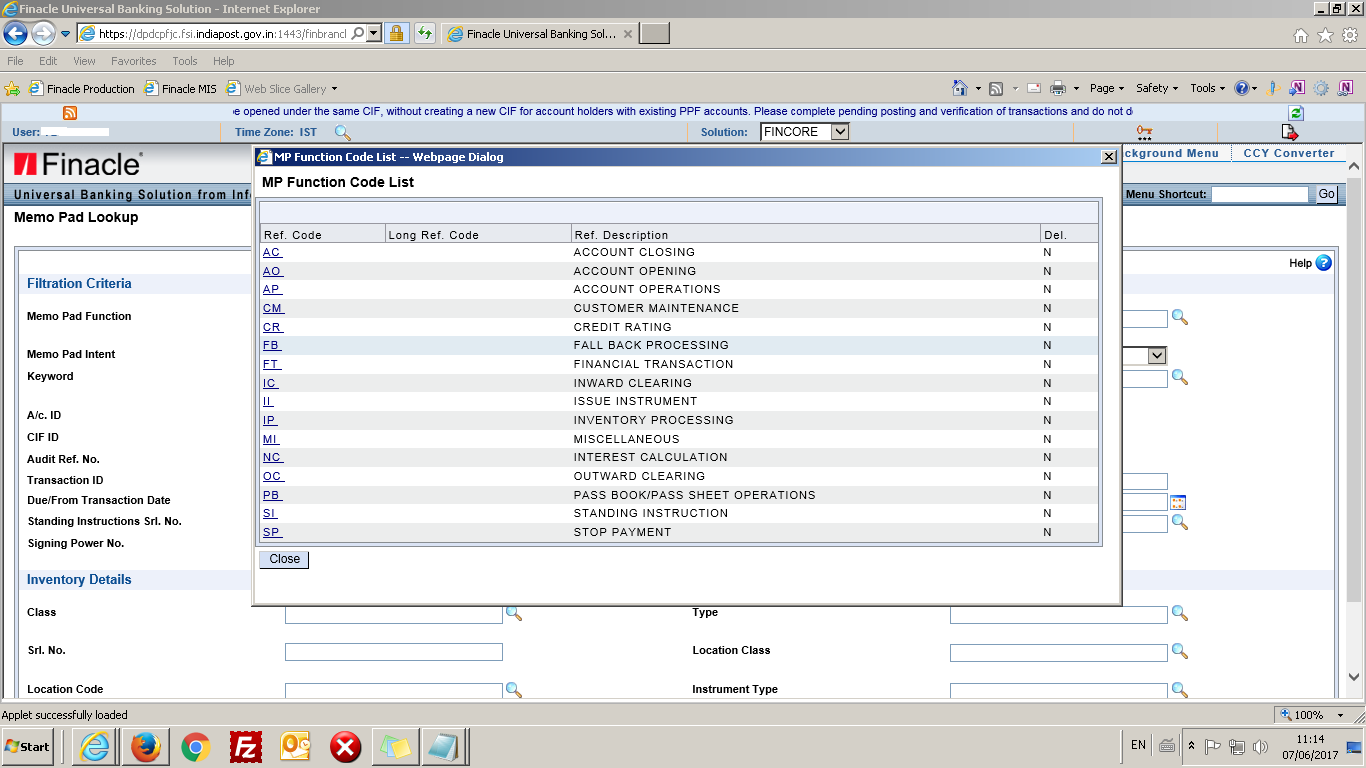
Task: Open the calendar beside Due/From Transaction Date
Action: 1180,501
